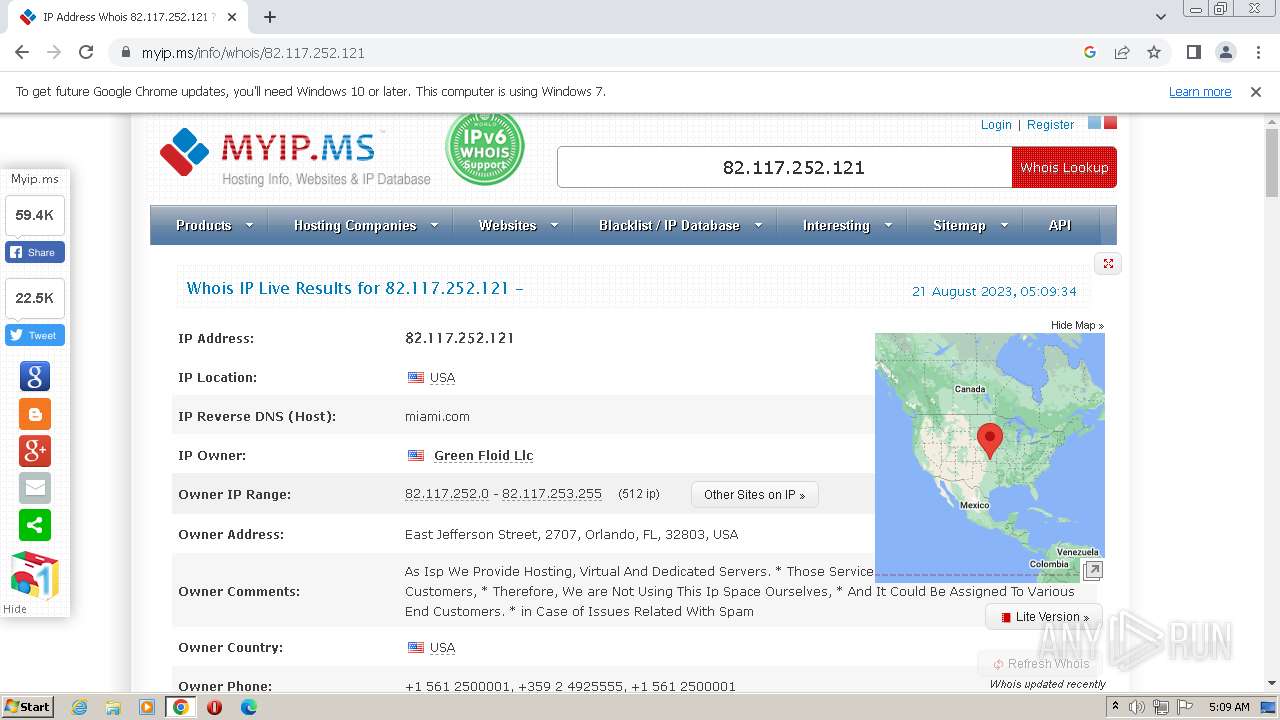Click the IPv6 Whois Support badge
Screen dimensions: 1280x720
484,149
